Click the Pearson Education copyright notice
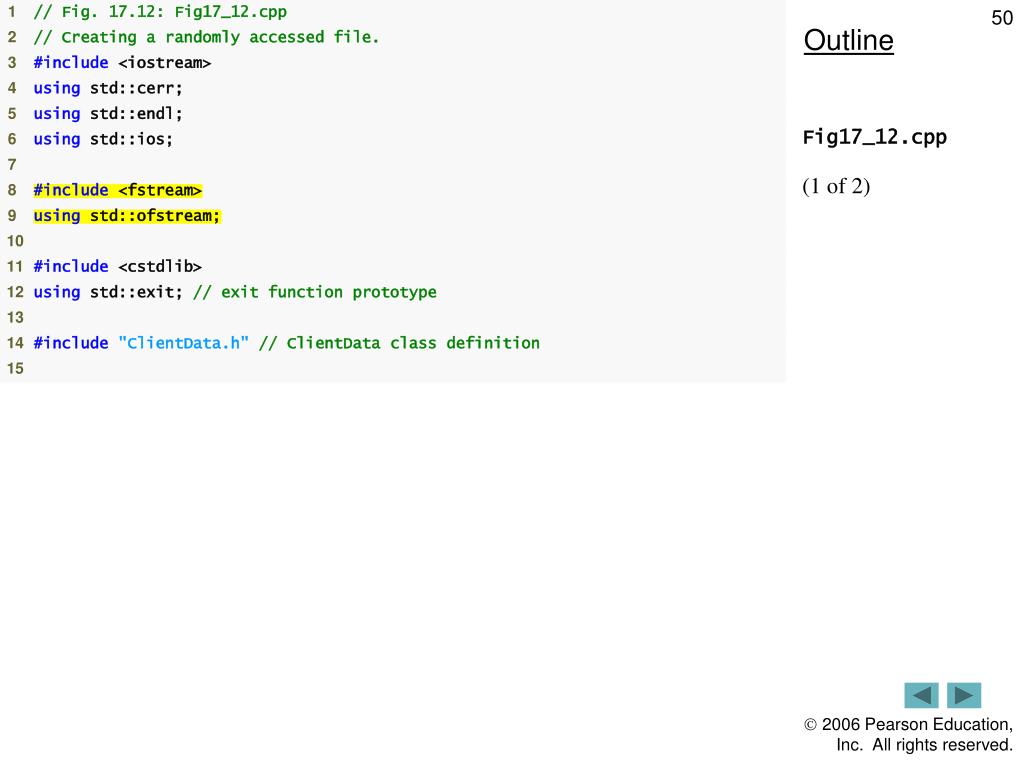This screenshot has width=1024, height=768. click(908, 735)
